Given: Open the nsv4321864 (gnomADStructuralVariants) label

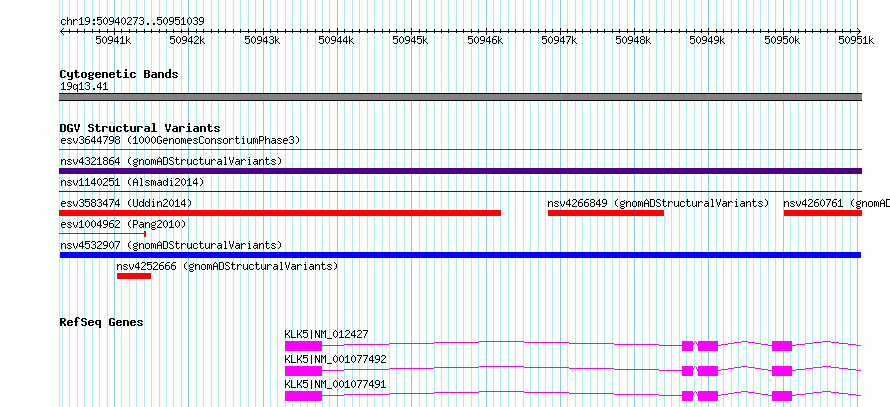Looking at the screenshot, I should tap(171, 161).
